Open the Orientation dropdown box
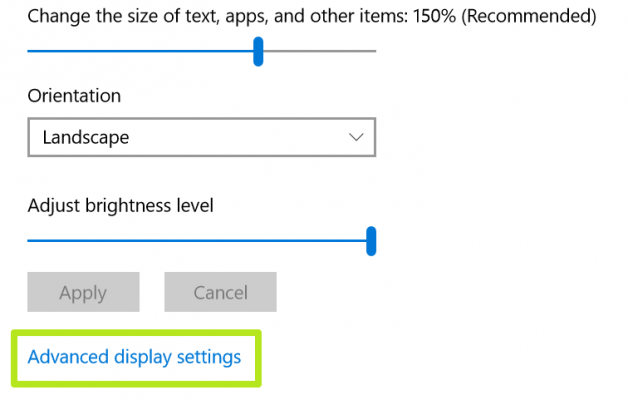This screenshot has height=400, width=628. [x=201, y=137]
